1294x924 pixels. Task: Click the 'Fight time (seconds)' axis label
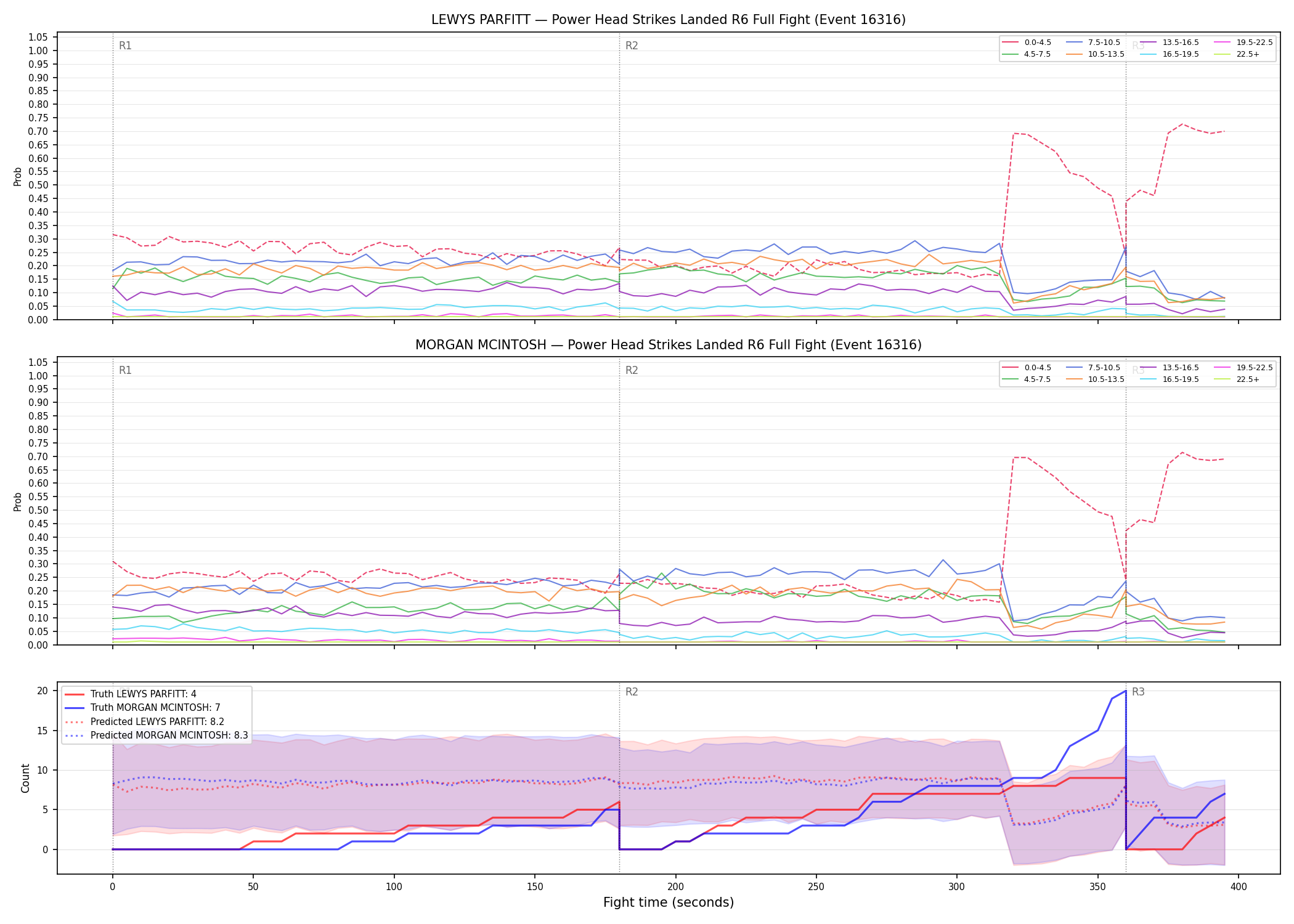669,902
